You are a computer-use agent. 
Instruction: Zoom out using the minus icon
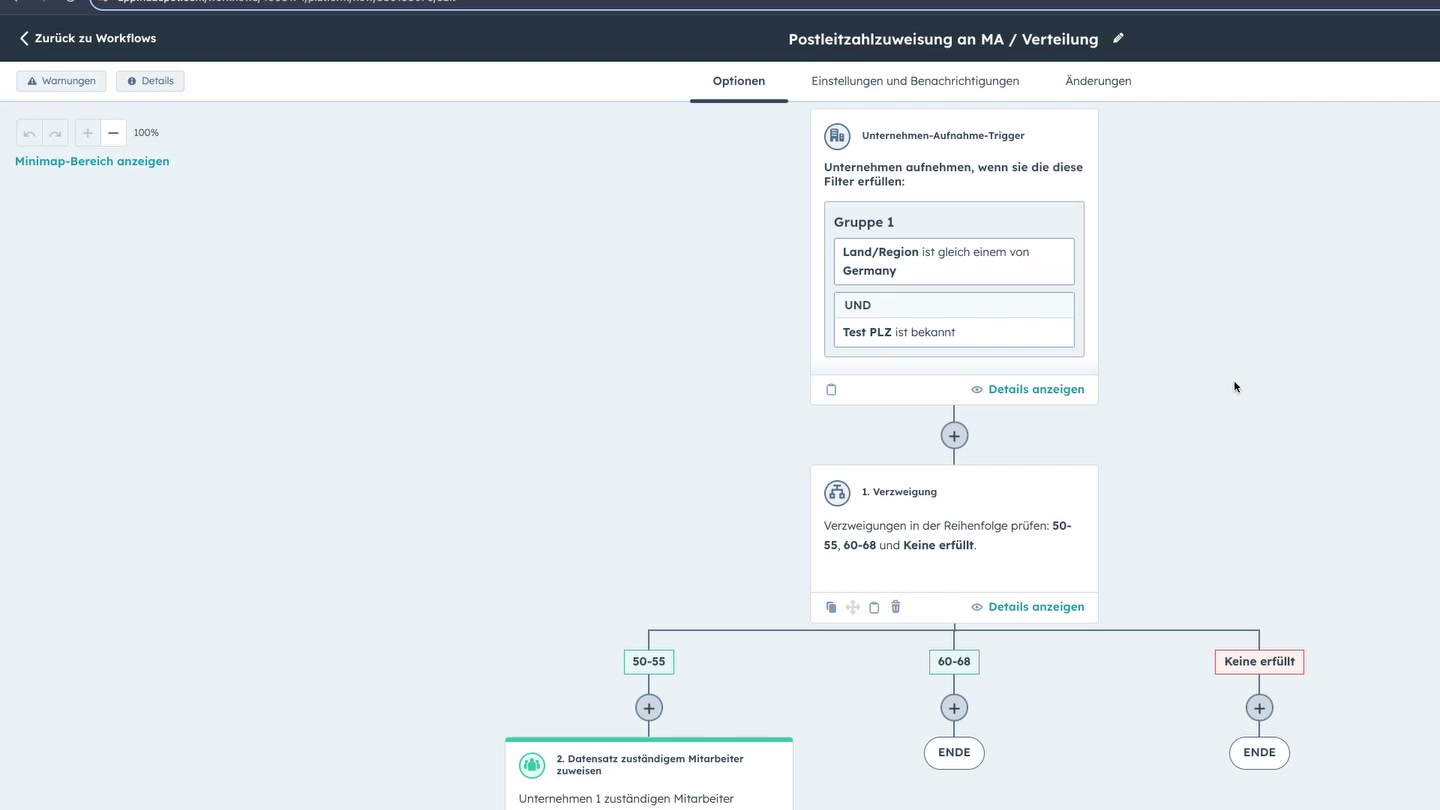point(113,132)
